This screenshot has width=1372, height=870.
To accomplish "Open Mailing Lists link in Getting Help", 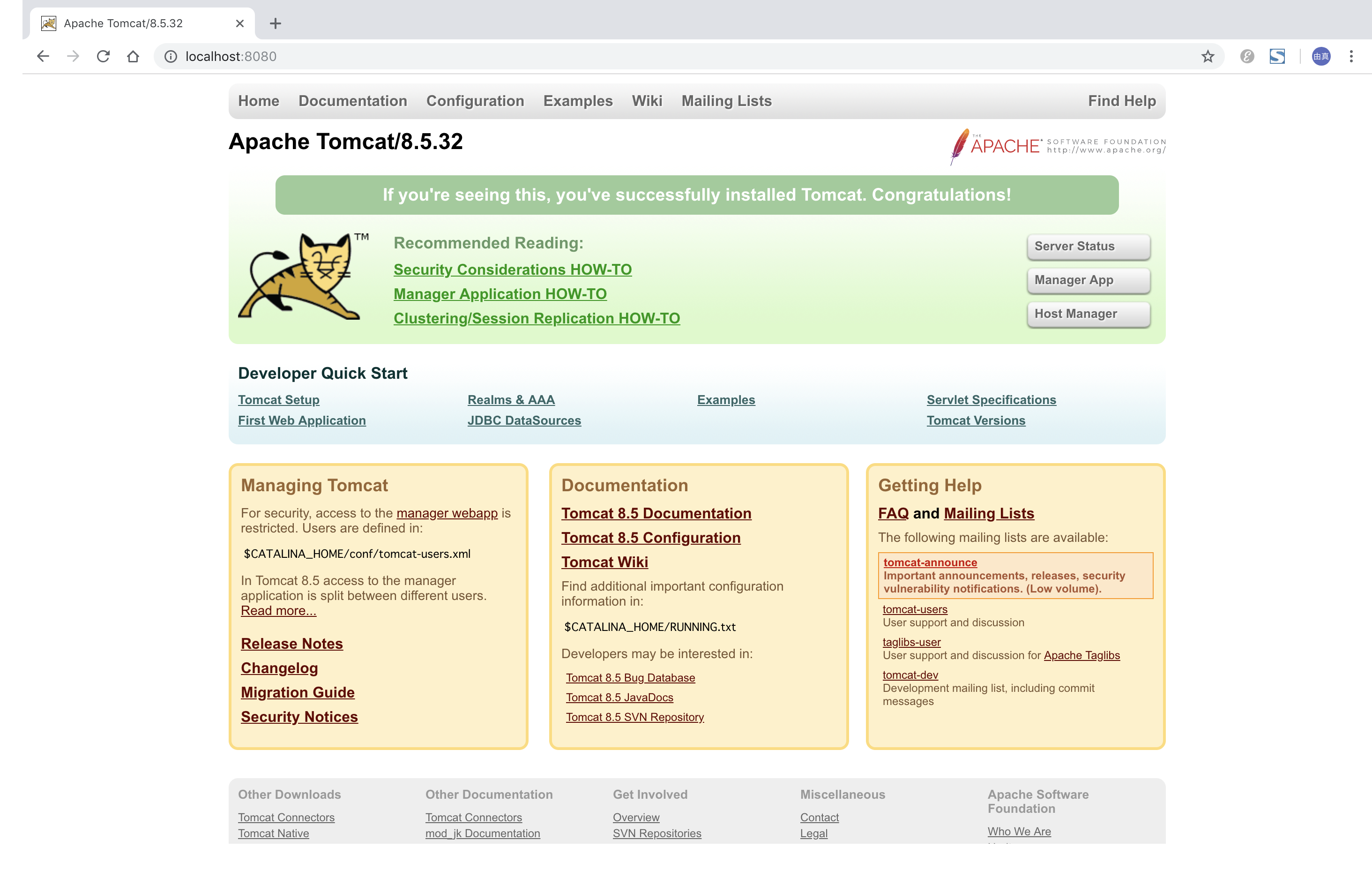I will [x=989, y=514].
